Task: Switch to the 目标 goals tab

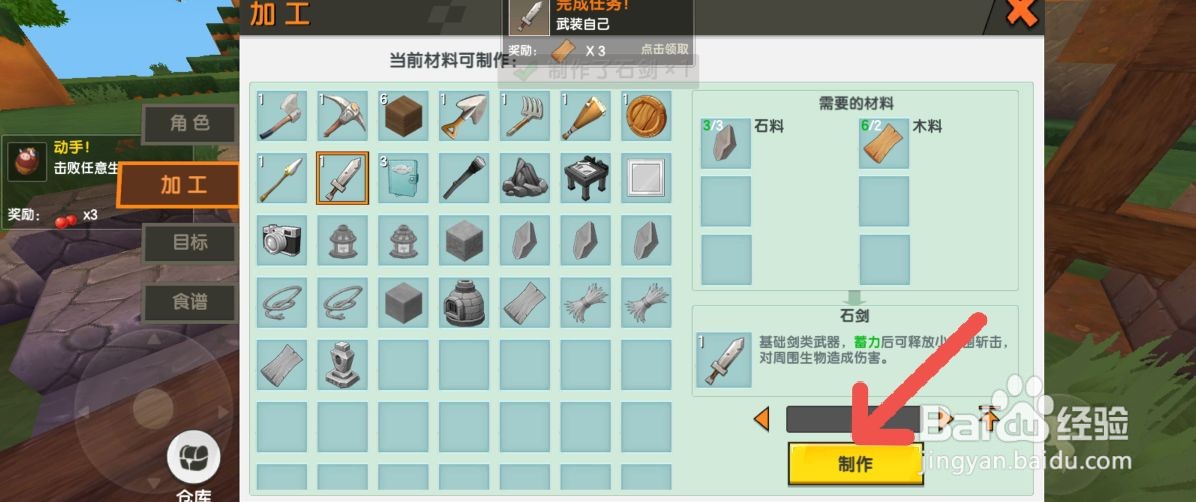Action: pyautogui.click(x=189, y=243)
